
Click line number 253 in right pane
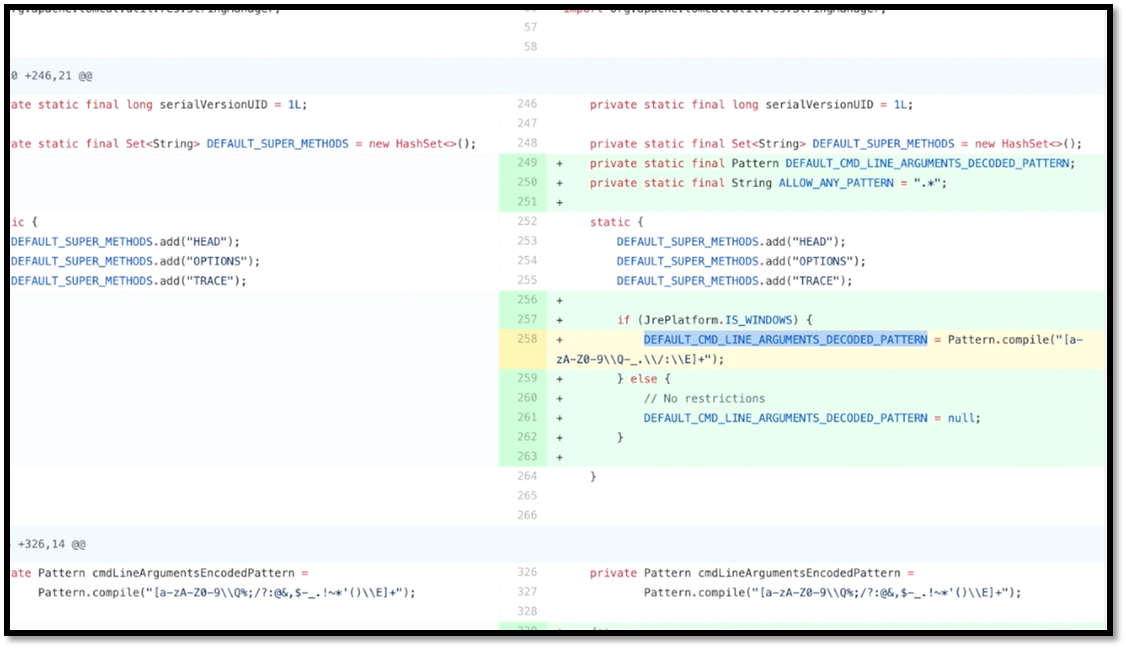(527, 242)
